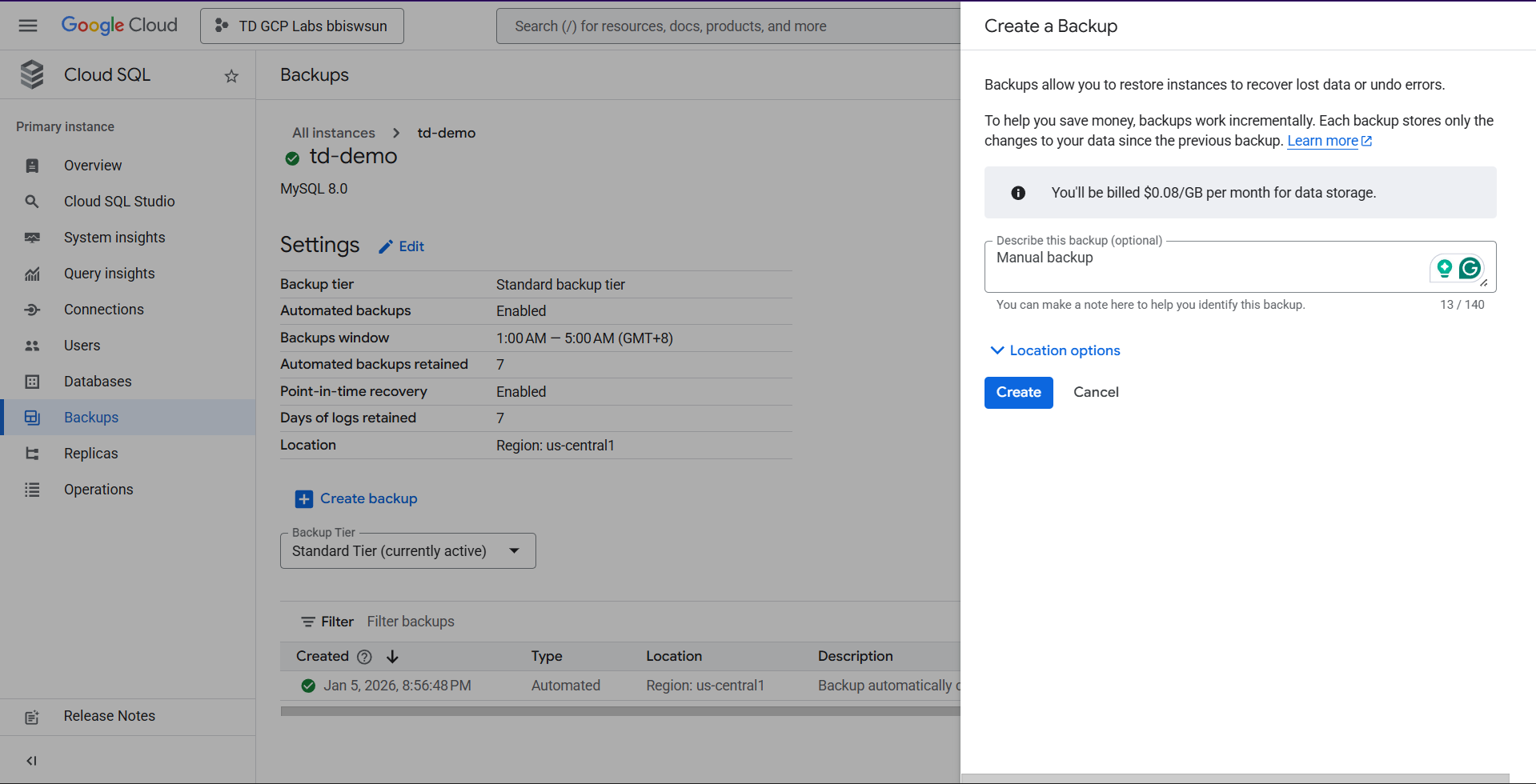Image resolution: width=1536 pixels, height=784 pixels.
Task: Sort backups by Created arrow
Action: [x=392, y=657]
